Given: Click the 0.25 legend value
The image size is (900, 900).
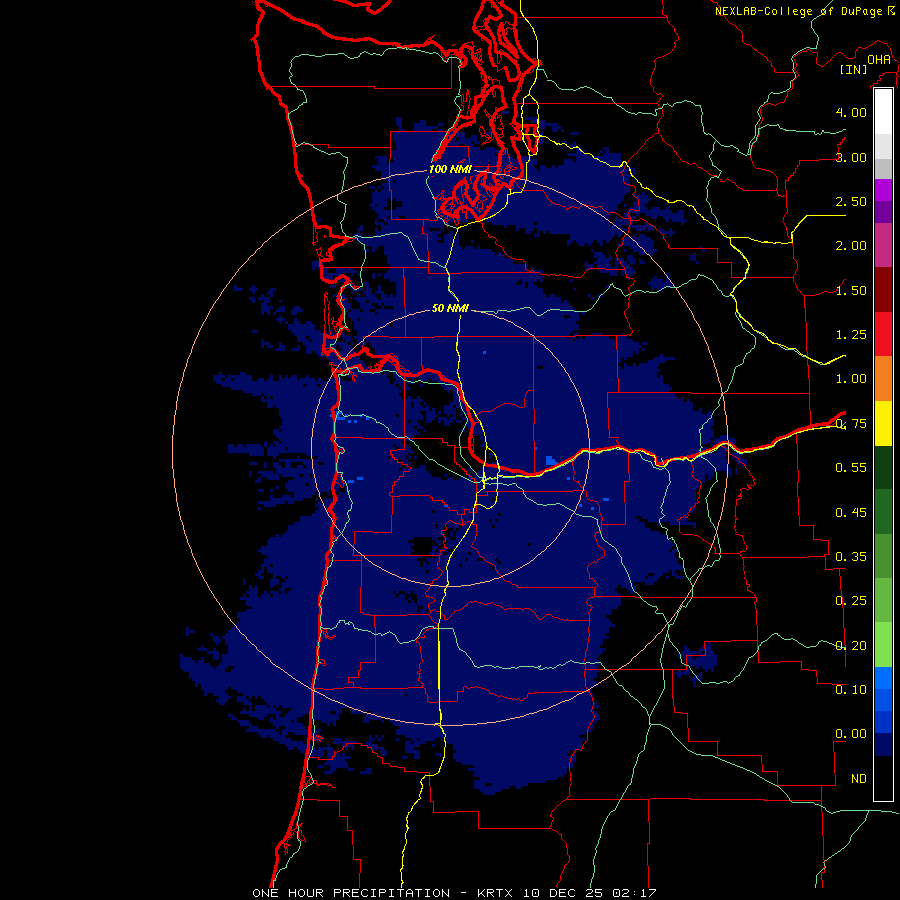Looking at the screenshot, I should coord(851,601).
